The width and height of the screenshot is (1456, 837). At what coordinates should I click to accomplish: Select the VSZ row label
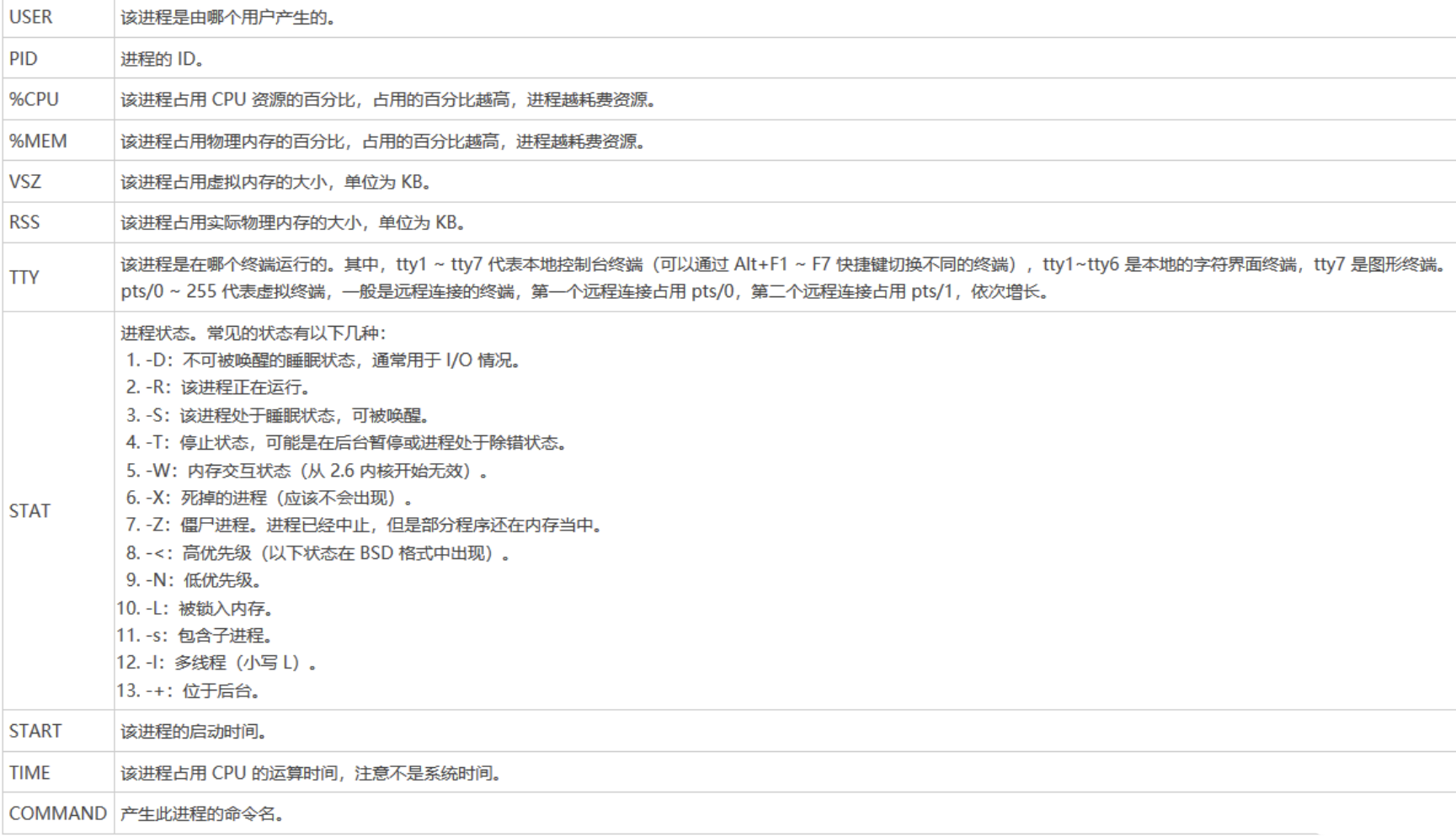click(x=25, y=182)
